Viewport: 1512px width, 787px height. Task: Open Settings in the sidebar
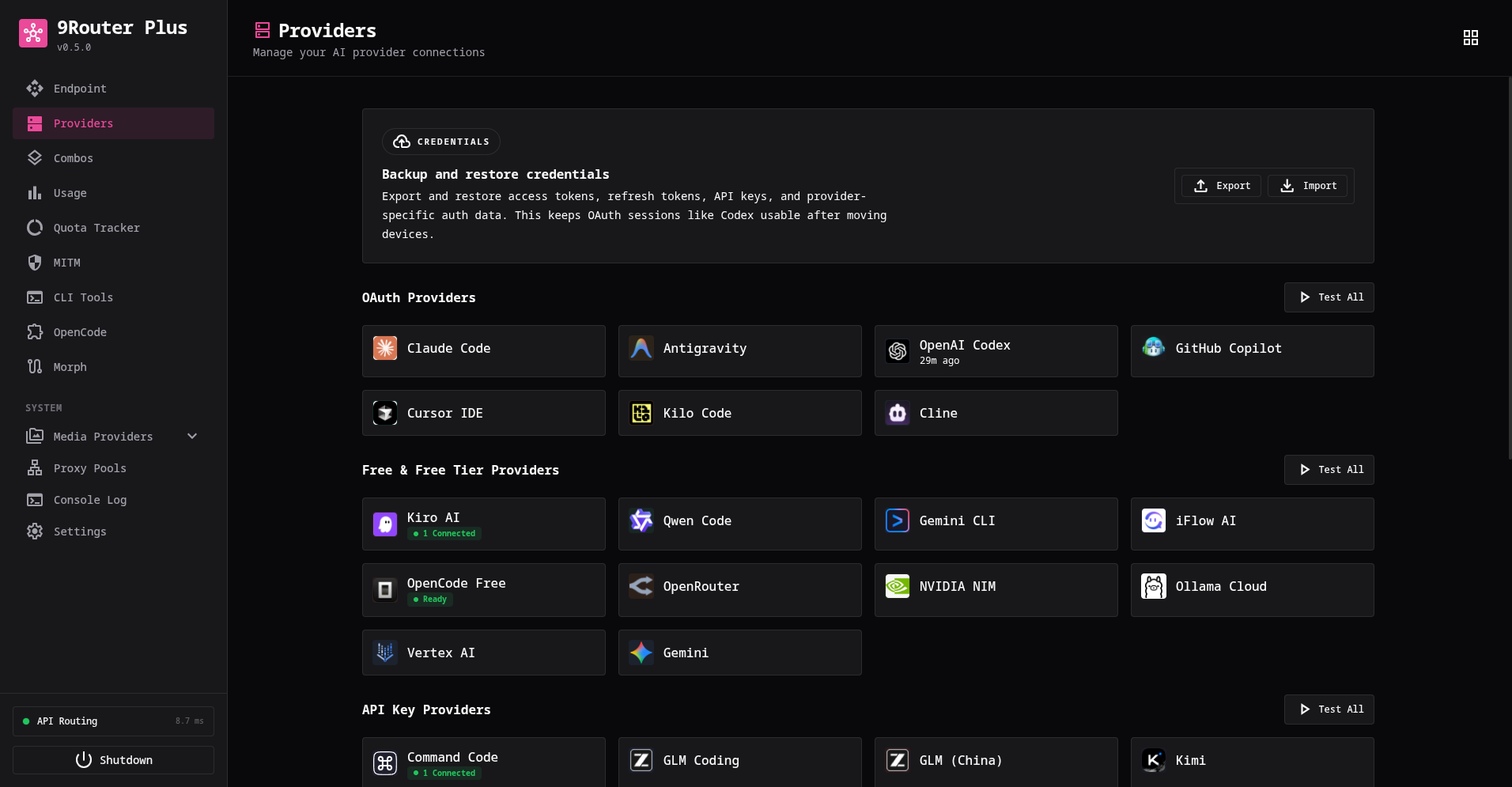click(113, 532)
